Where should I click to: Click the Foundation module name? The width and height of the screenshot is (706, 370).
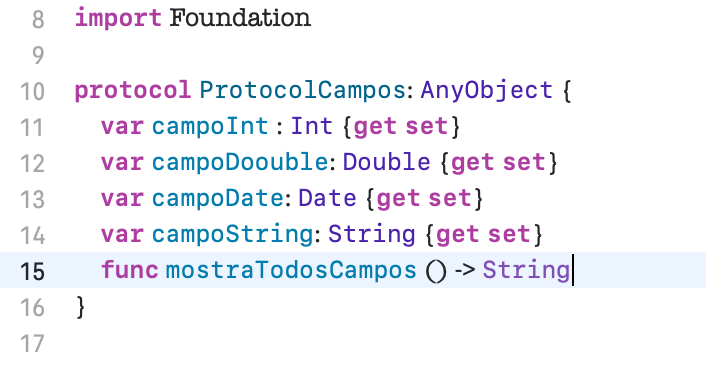pyautogui.click(x=240, y=18)
